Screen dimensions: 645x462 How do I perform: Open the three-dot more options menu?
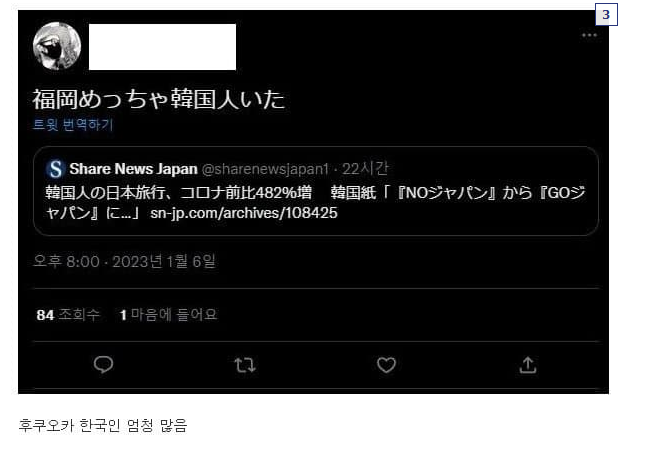click(589, 35)
